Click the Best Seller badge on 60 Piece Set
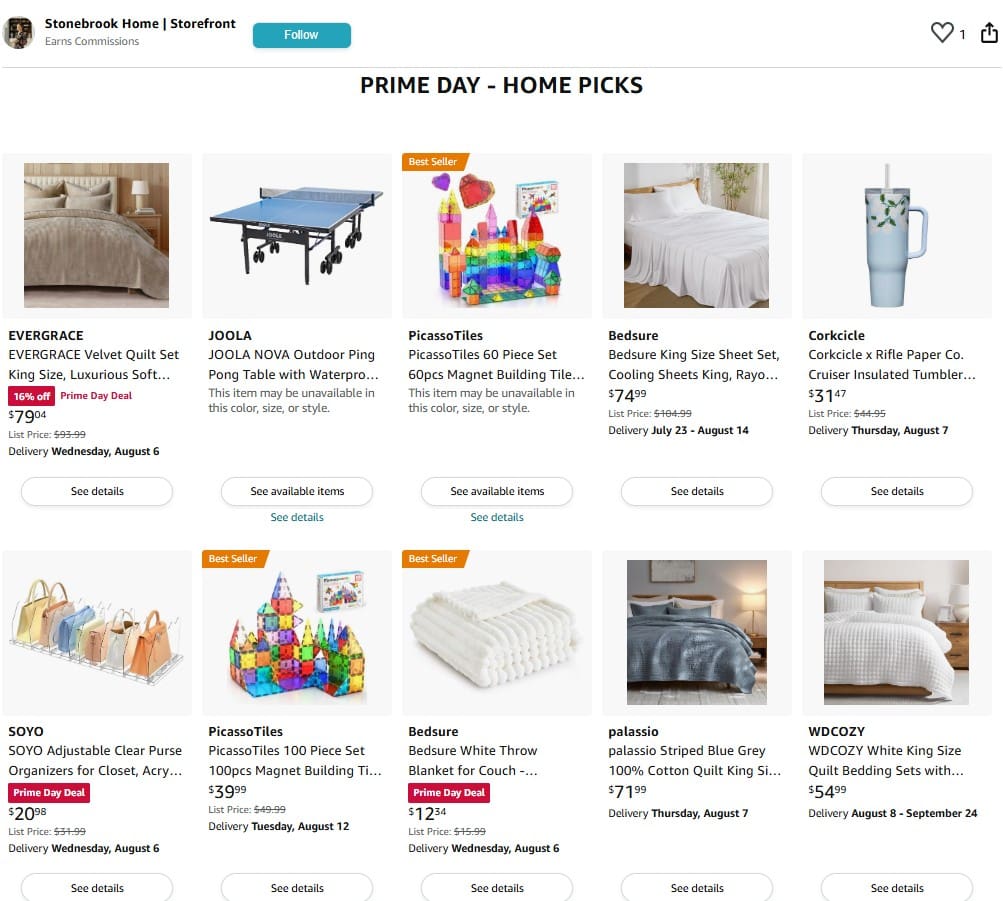The width and height of the screenshot is (1003, 901). (435, 162)
